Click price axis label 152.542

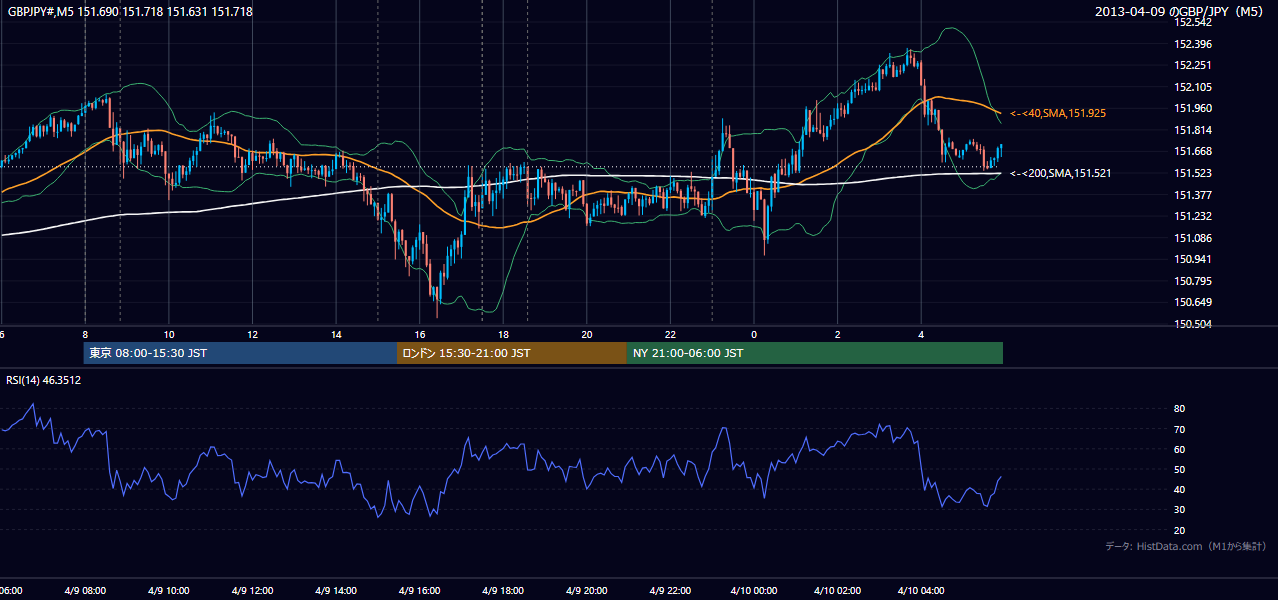click(1193, 23)
